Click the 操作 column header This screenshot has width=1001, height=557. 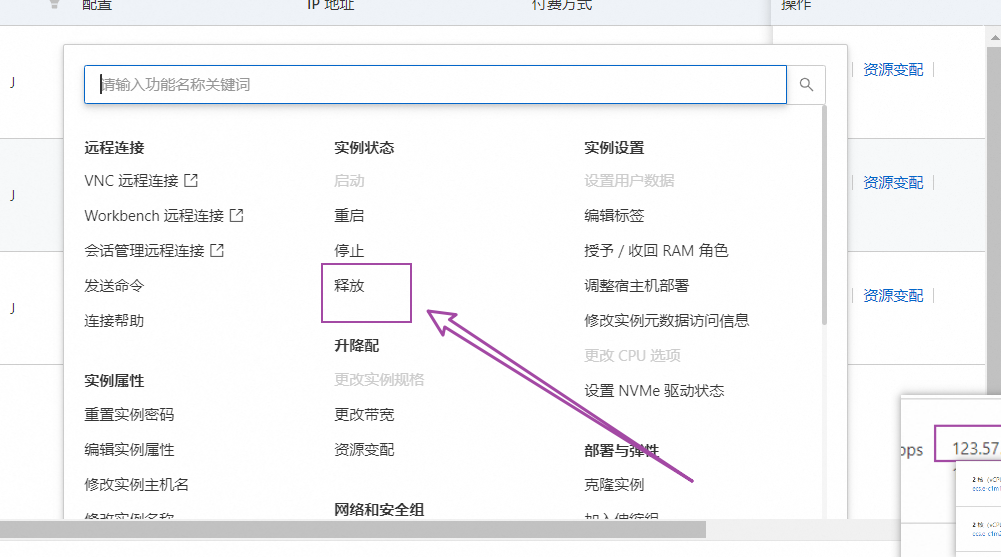[796, 5]
